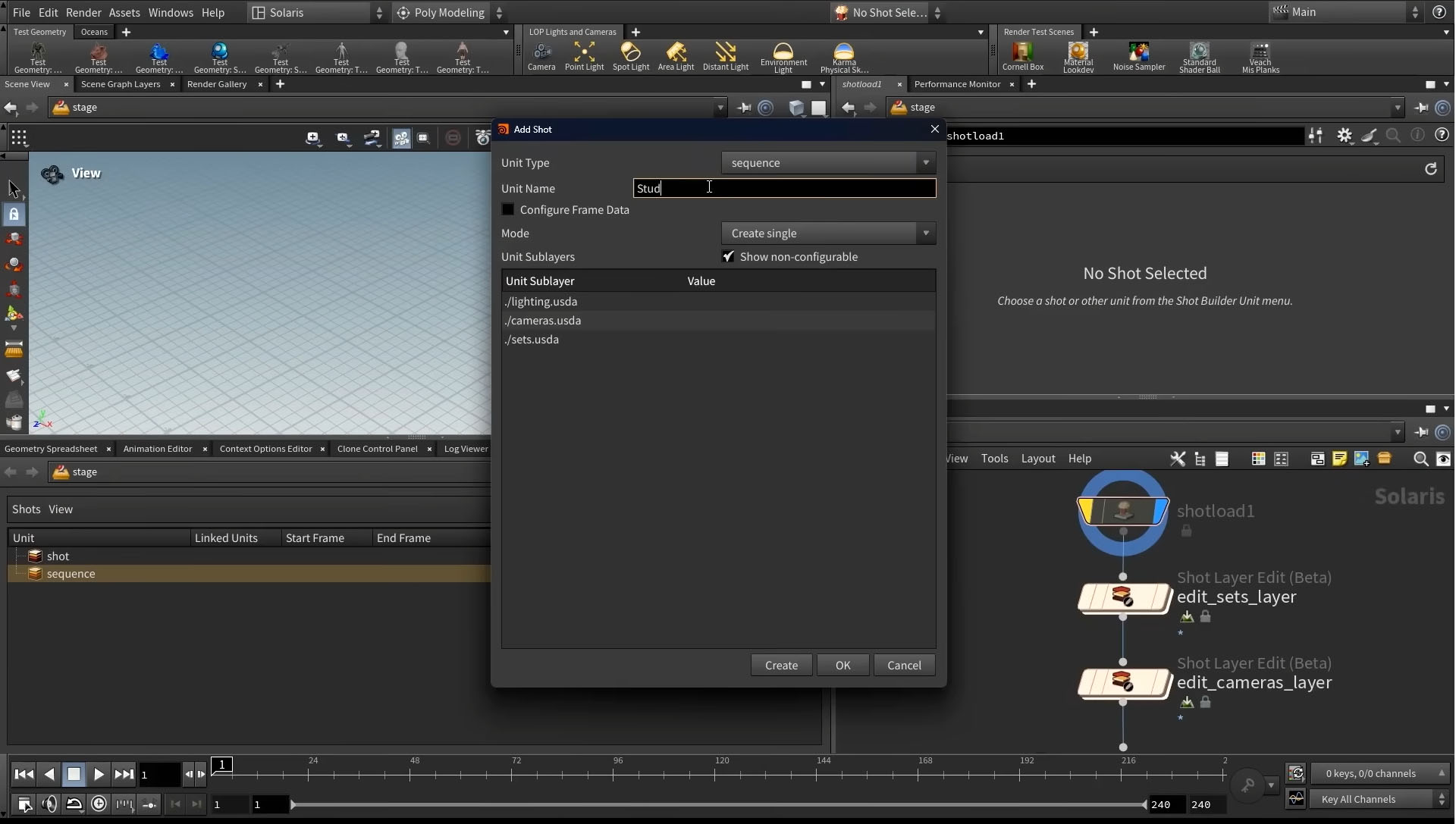Open Poly Modeling radial menu dropdown
The height and width of the screenshot is (824, 1456).
[449, 12]
